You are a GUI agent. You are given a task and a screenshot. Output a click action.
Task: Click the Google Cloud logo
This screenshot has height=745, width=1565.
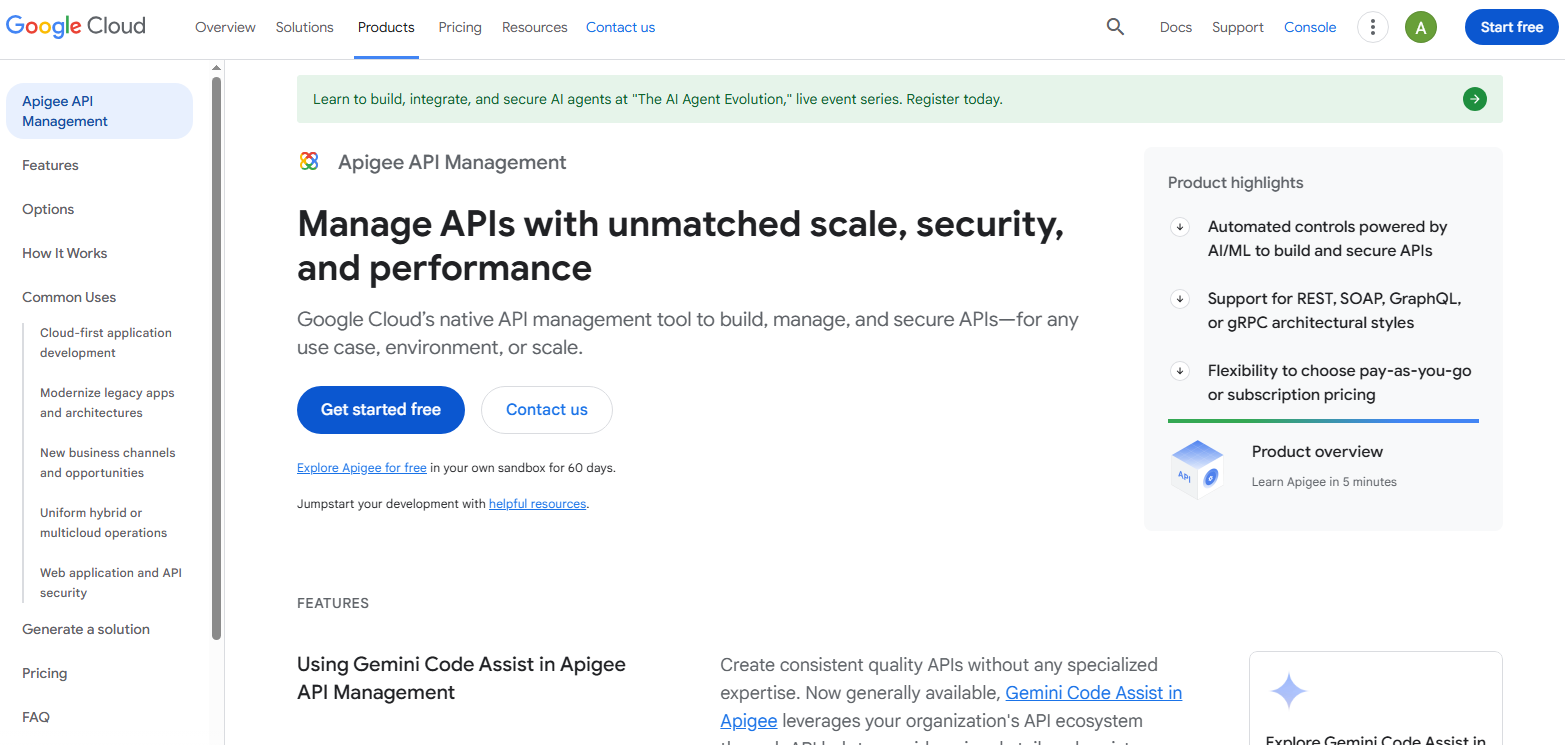(x=75, y=26)
